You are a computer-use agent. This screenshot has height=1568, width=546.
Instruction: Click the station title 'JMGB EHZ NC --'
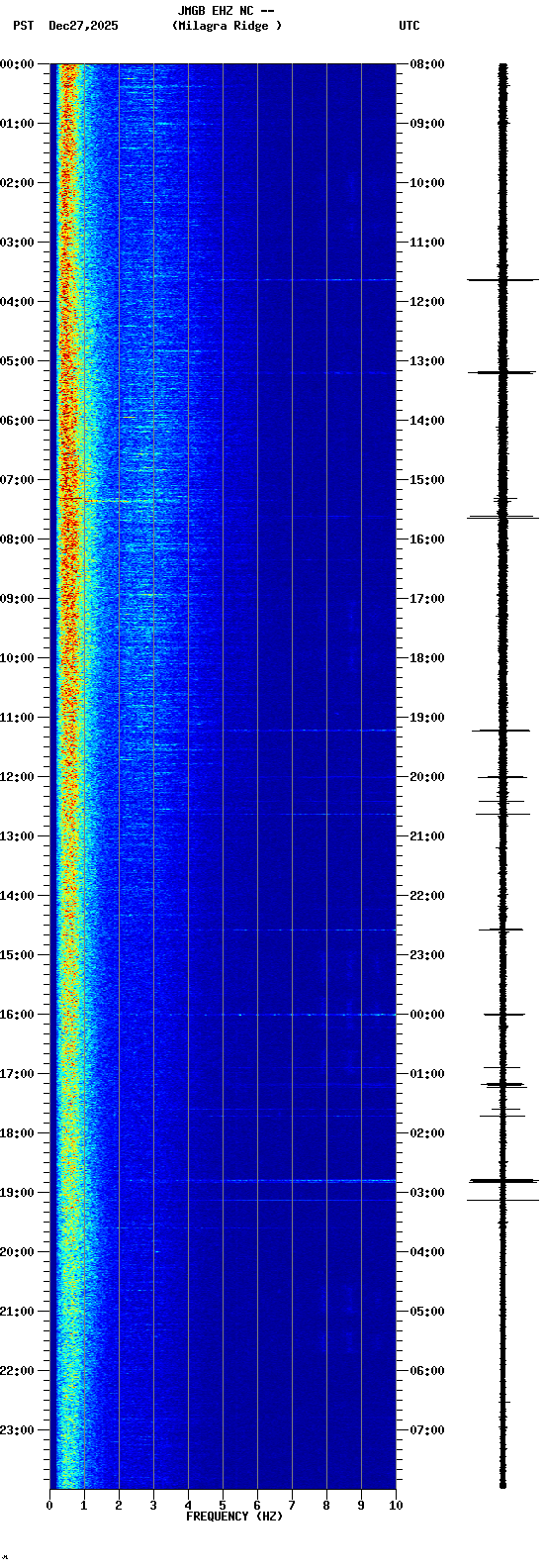click(x=226, y=11)
